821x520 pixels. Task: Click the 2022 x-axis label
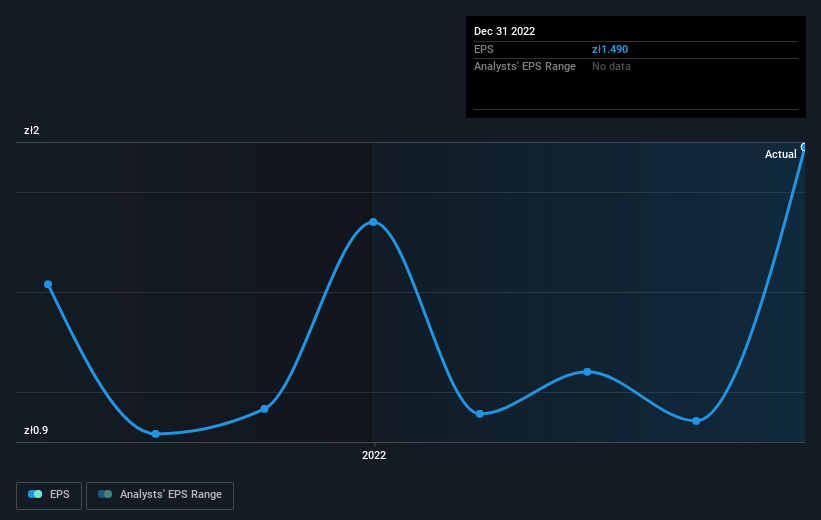click(x=374, y=455)
